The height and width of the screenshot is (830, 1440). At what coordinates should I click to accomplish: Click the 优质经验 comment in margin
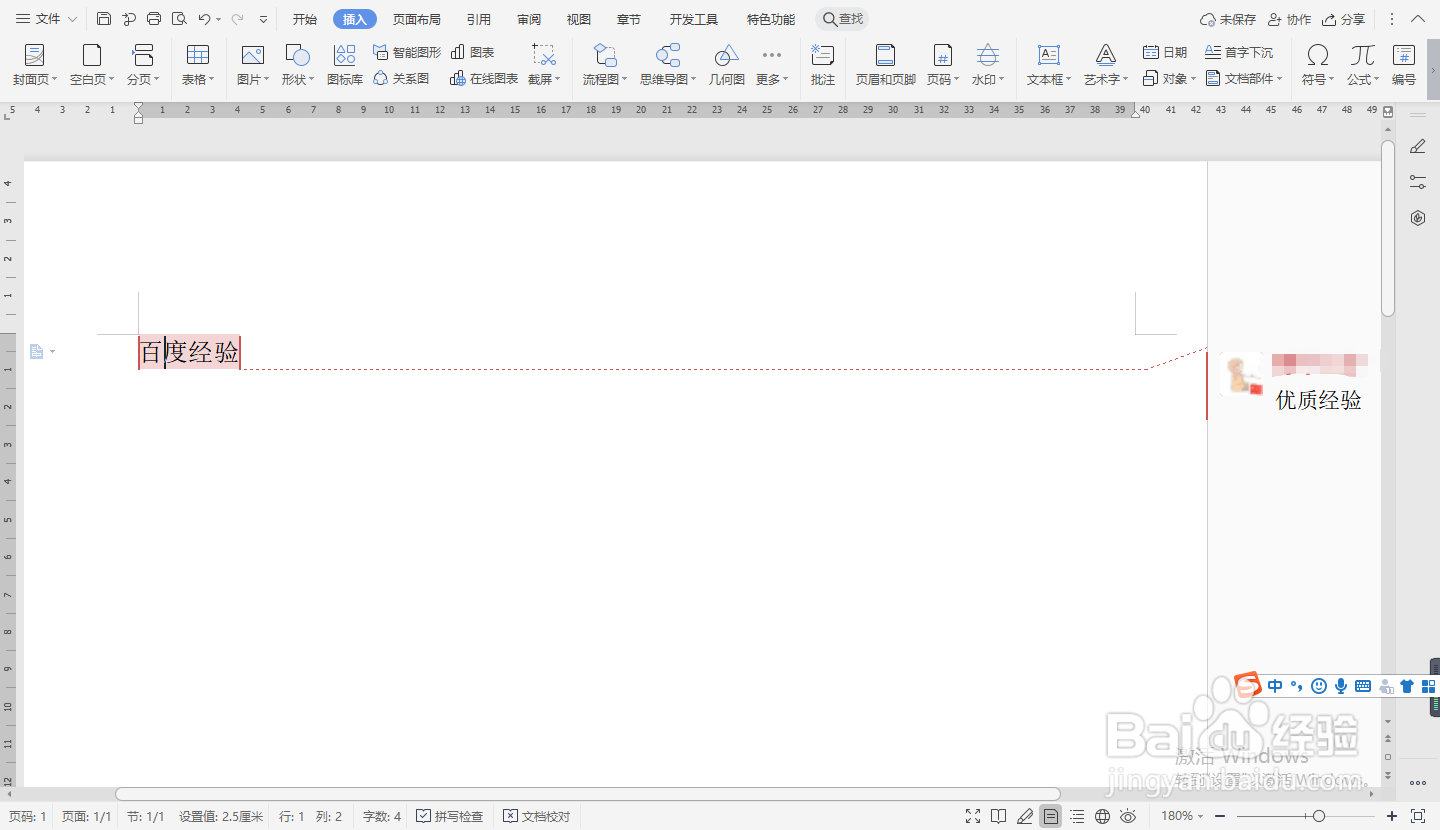1319,400
